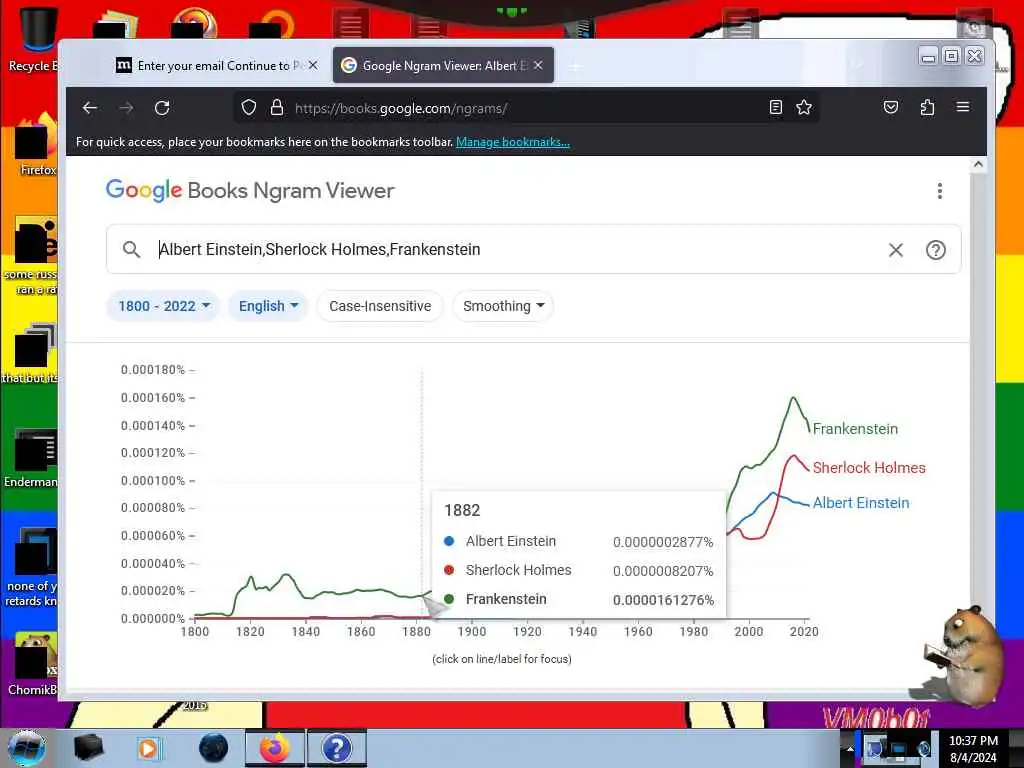Open a new tab with the plus button
Image resolution: width=1024 pixels, height=768 pixels.
point(575,66)
